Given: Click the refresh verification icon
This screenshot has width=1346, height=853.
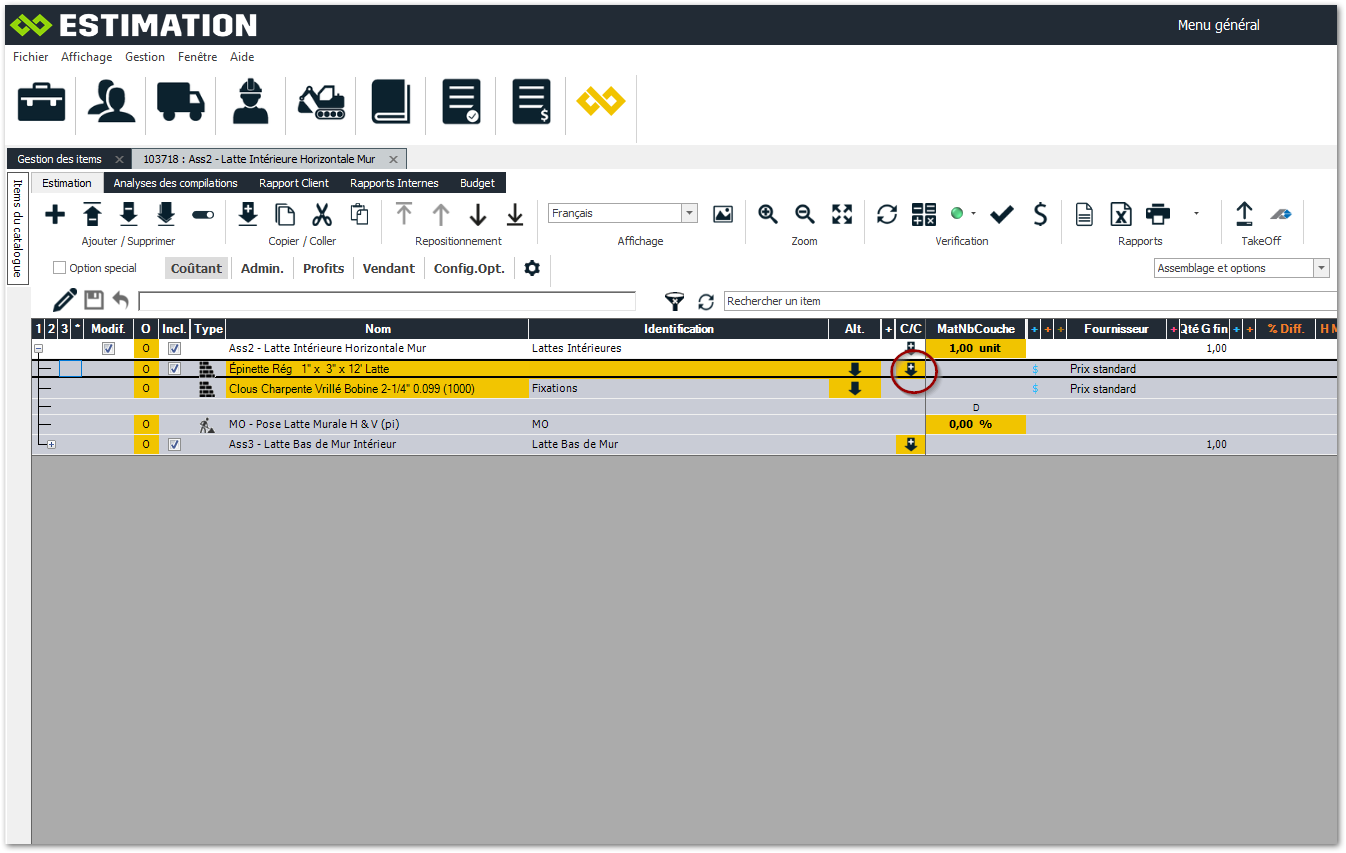Looking at the screenshot, I should coord(887,214).
